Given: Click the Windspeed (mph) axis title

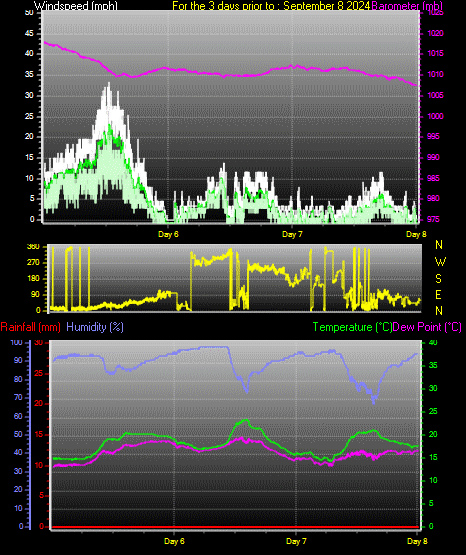Looking at the screenshot, I should pyautogui.click(x=75, y=6).
